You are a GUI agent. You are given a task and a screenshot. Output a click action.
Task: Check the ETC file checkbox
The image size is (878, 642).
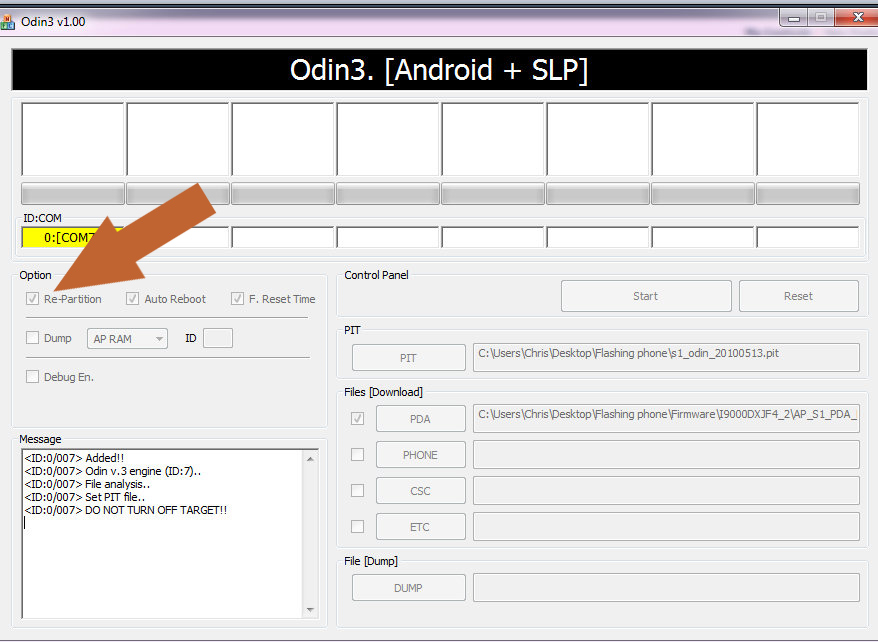(357, 526)
